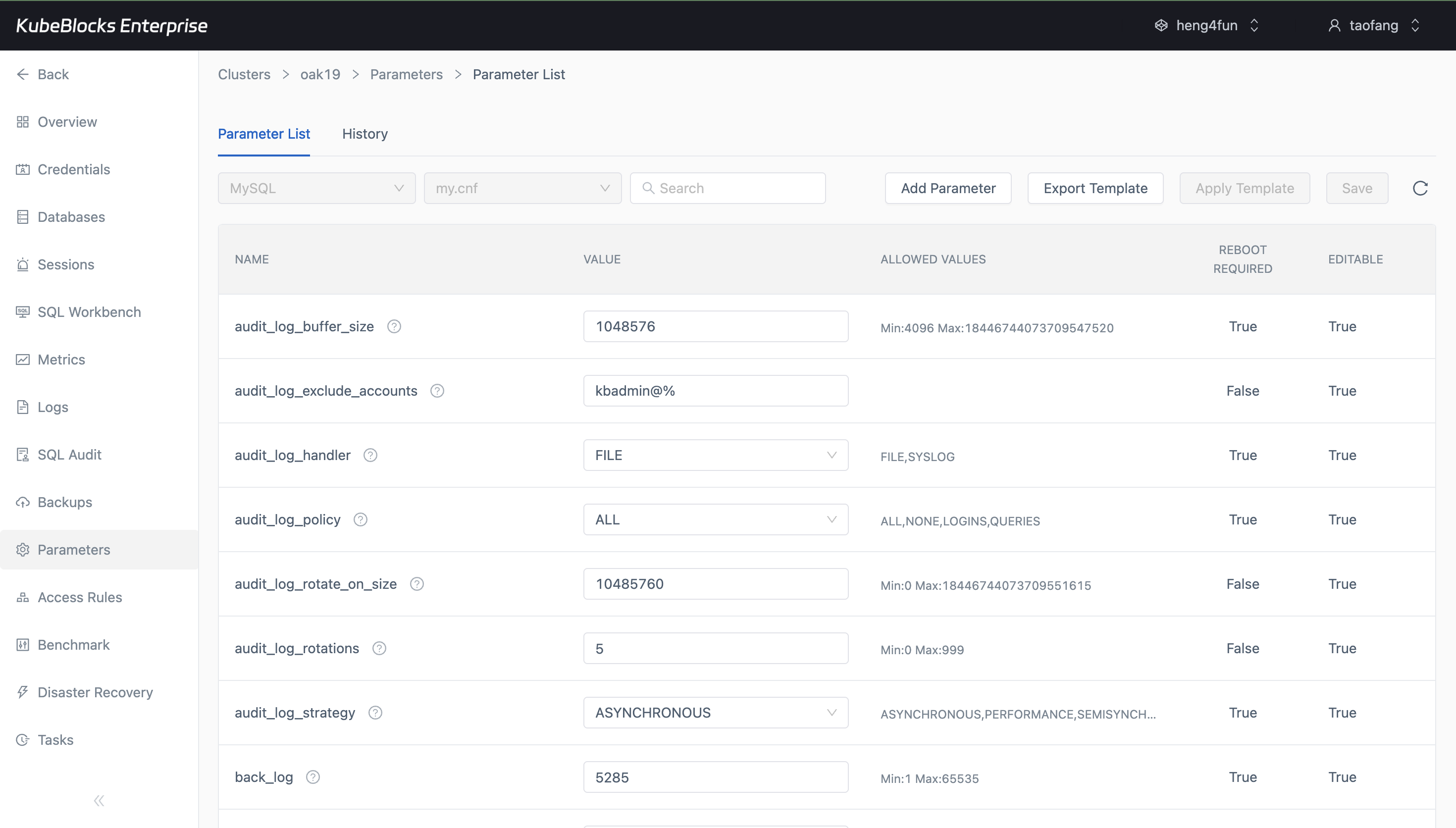1456x828 pixels.
Task: Open the my.cnf config file dropdown
Action: (522, 188)
